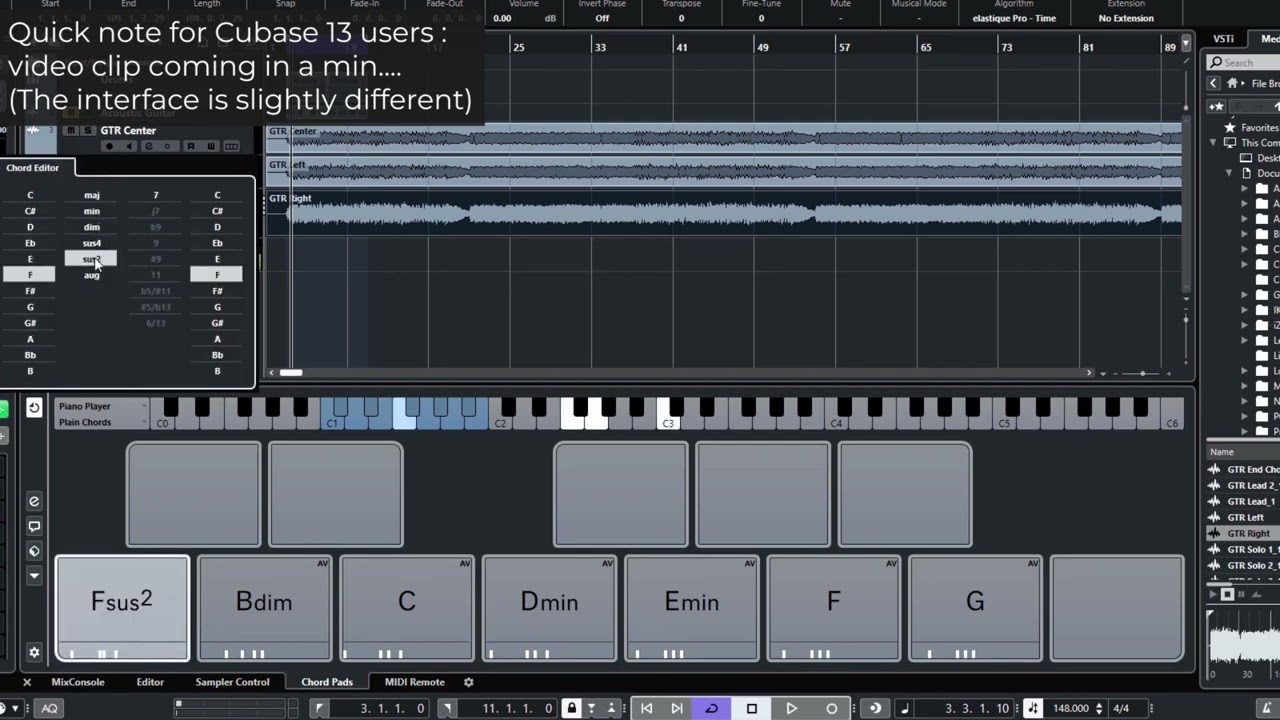Collapse the Documents folder tree node
Image resolution: width=1280 pixels, height=720 pixels.
click(x=1229, y=173)
